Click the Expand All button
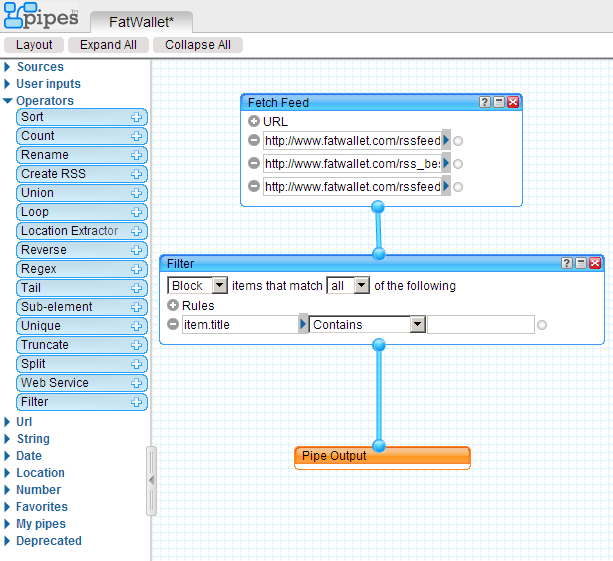Screen dimensions: 613x561 (108, 45)
